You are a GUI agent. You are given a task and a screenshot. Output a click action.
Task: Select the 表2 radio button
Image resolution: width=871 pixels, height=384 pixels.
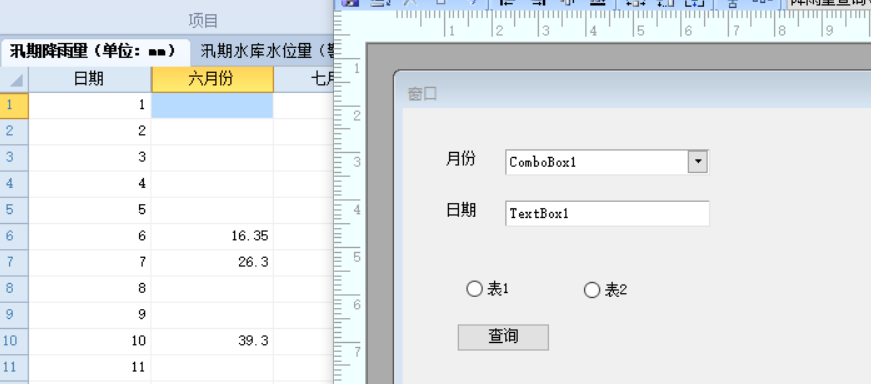point(592,290)
